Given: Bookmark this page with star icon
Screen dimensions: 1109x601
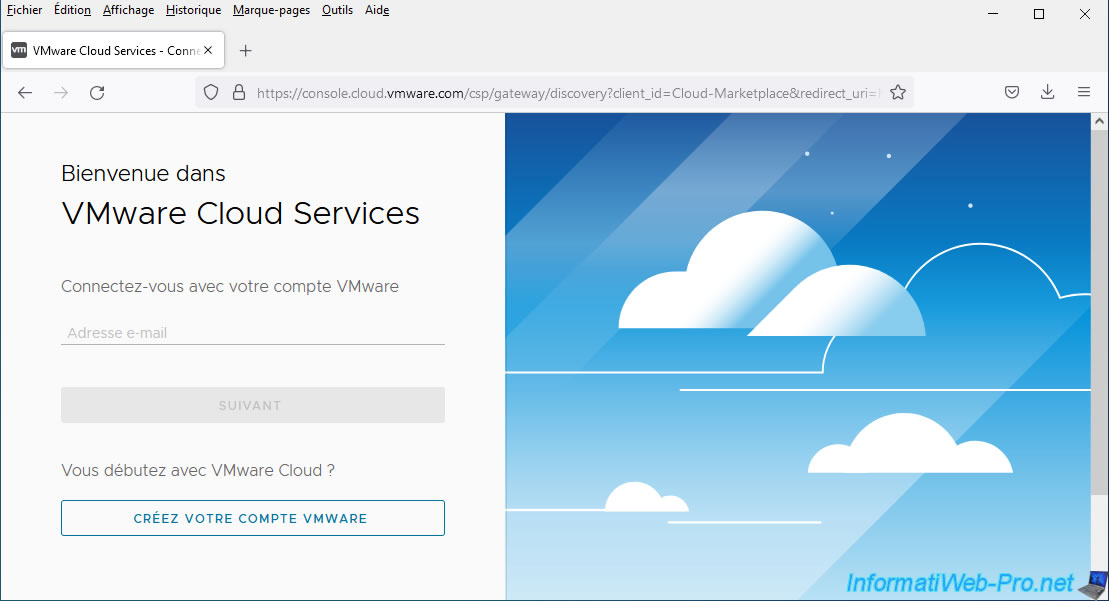Looking at the screenshot, I should click(x=898, y=92).
